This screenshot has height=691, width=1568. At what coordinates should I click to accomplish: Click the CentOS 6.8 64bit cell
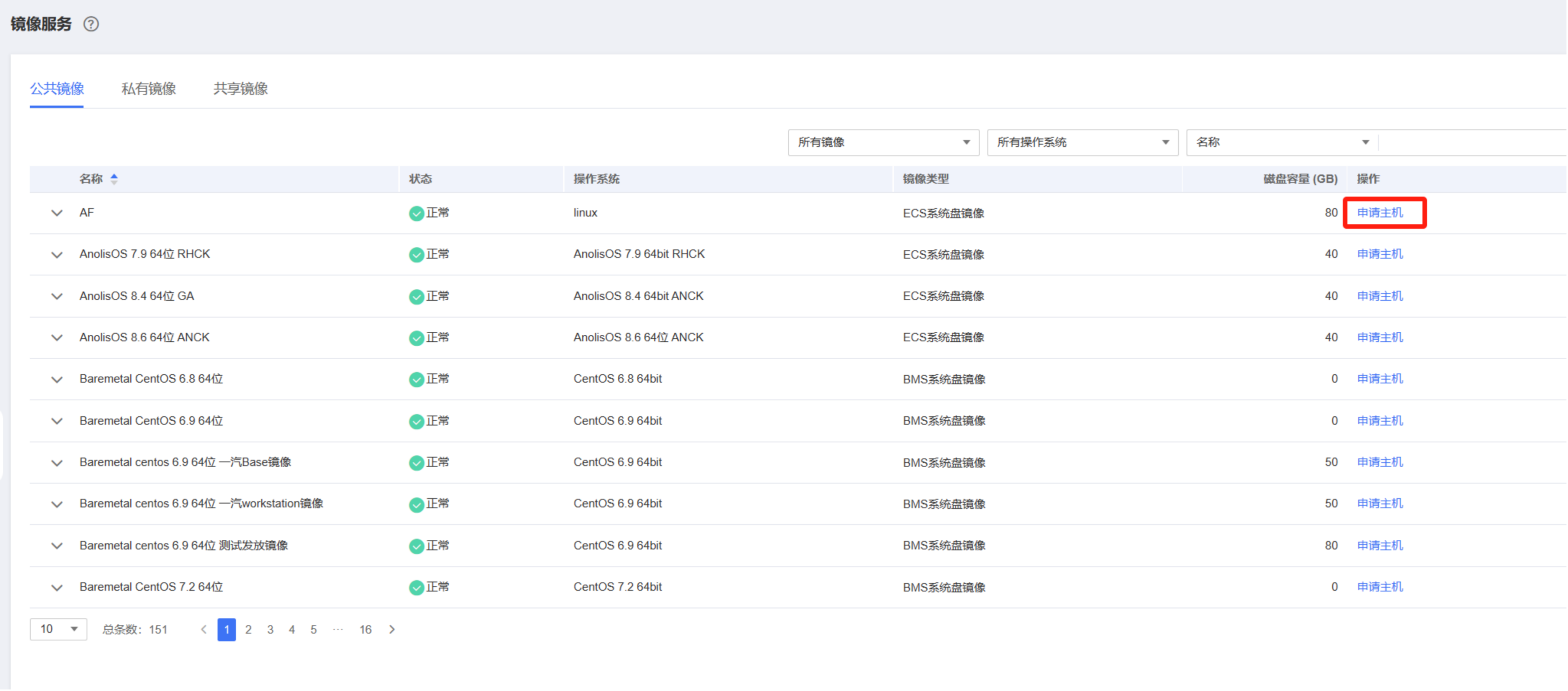[617, 378]
